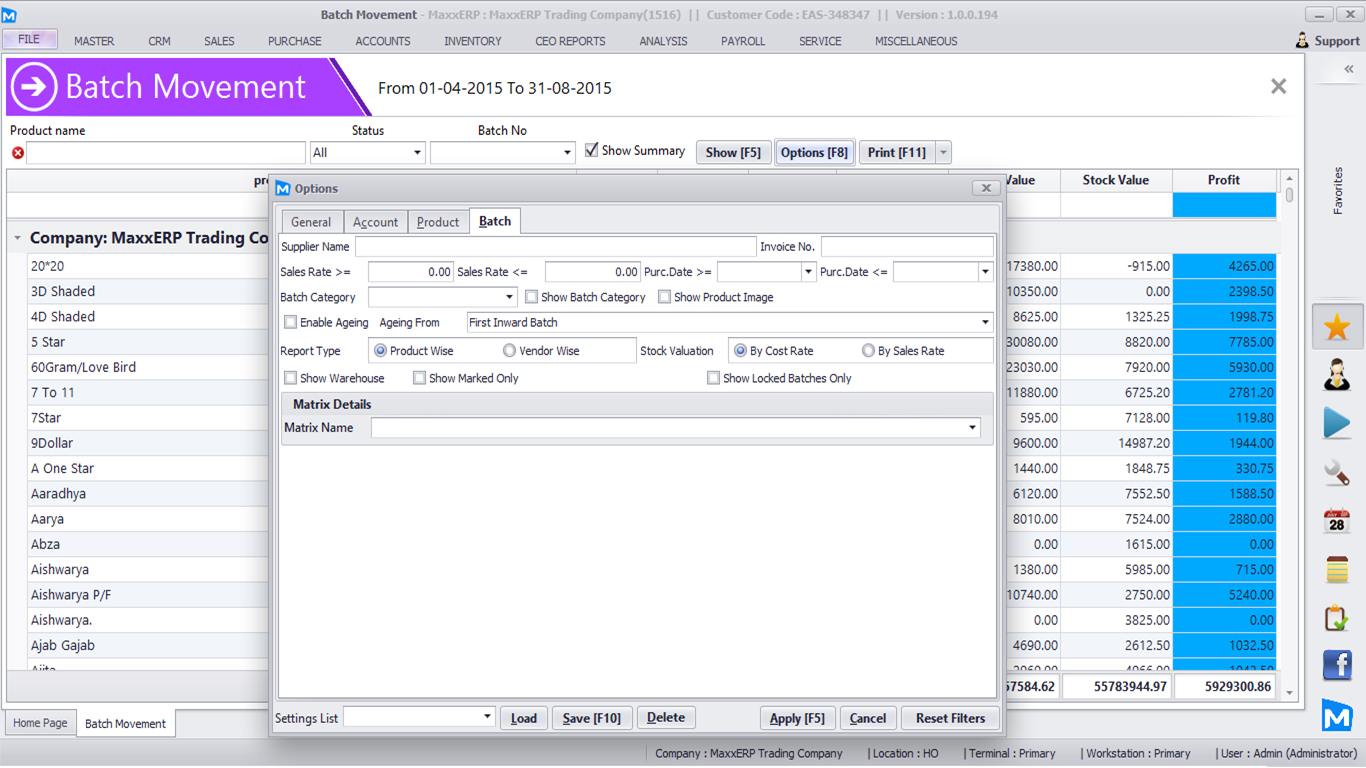Select By Sales Rate stock valuation
The width and height of the screenshot is (1366, 768).
[x=868, y=351]
